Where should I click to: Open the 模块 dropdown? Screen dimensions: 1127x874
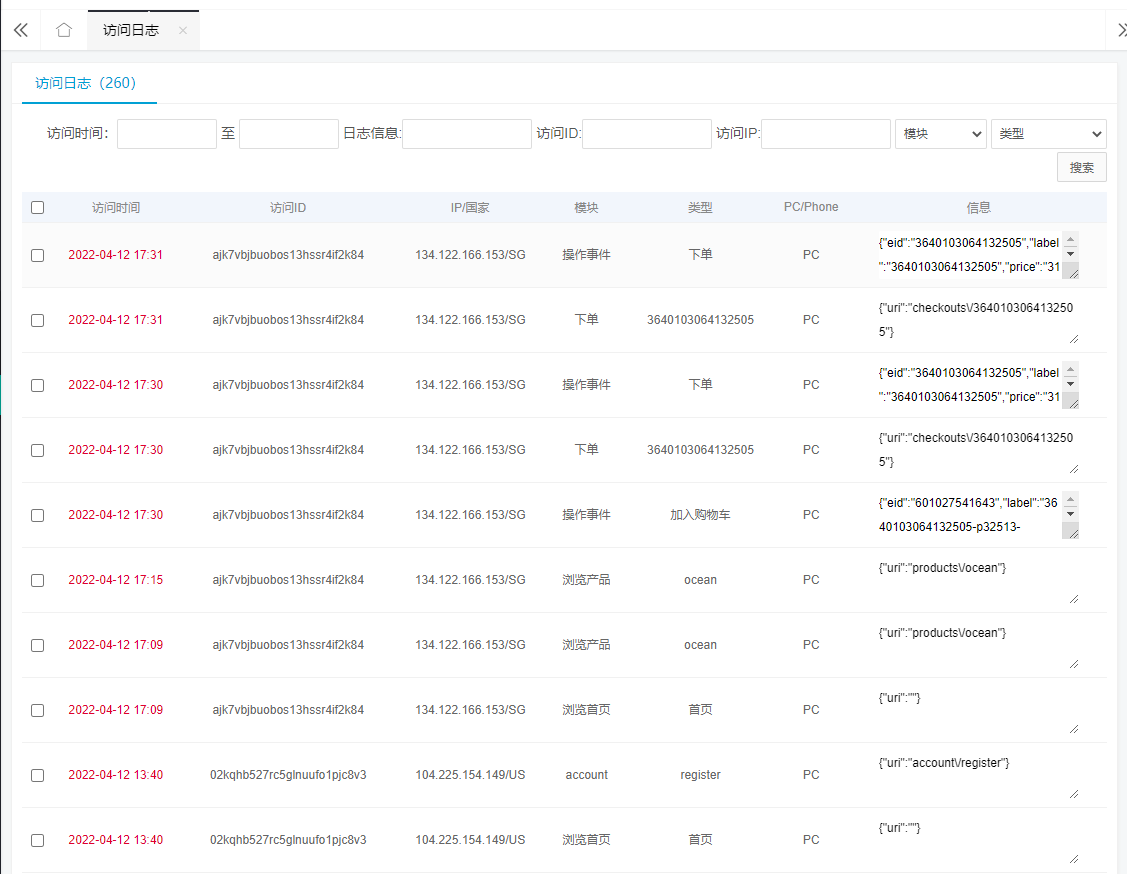941,134
